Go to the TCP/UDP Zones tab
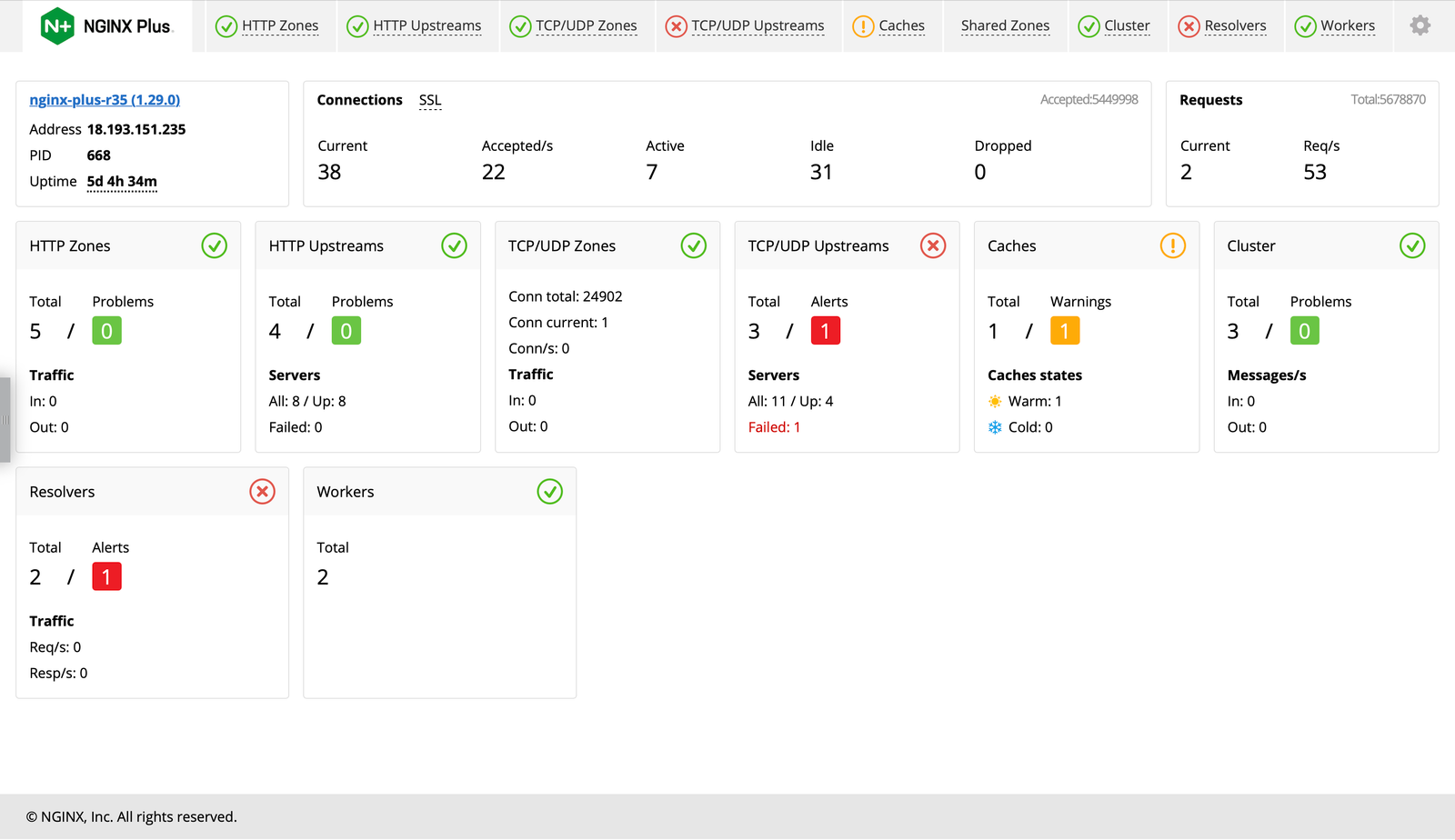Image resolution: width=1455 pixels, height=840 pixels. (x=587, y=25)
